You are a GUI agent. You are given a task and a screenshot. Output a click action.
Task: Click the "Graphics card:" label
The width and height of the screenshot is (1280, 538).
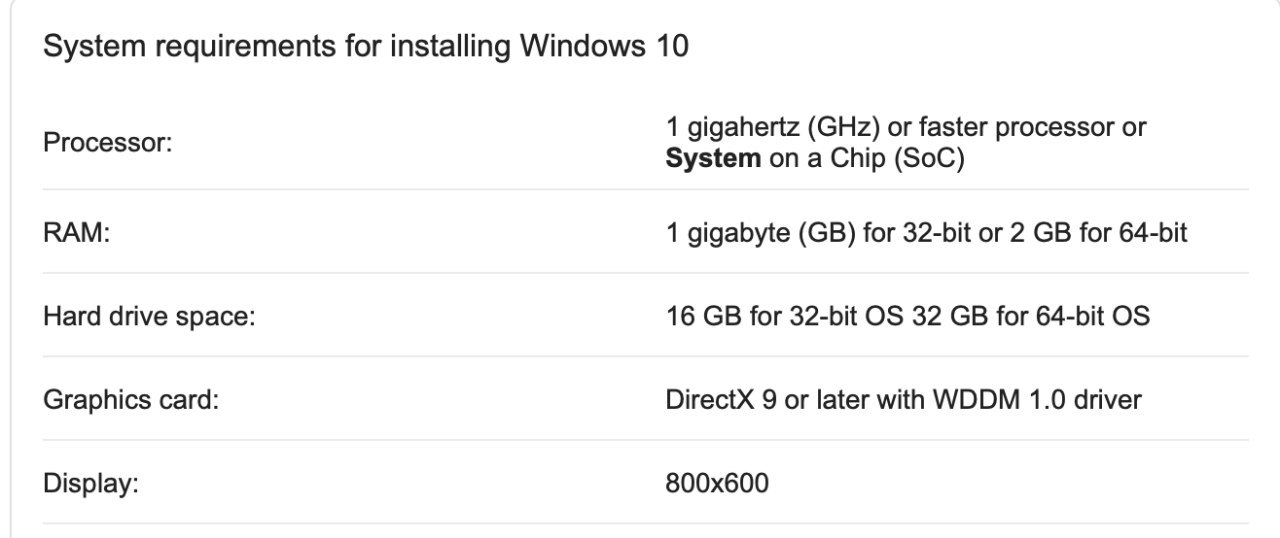pos(130,401)
